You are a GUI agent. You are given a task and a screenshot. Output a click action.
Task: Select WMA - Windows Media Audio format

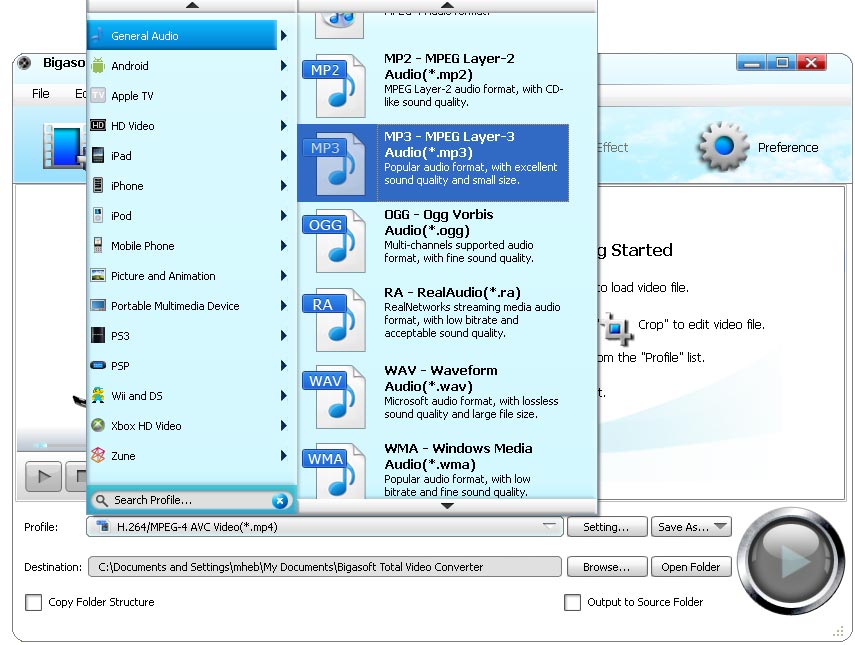(x=433, y=470)
